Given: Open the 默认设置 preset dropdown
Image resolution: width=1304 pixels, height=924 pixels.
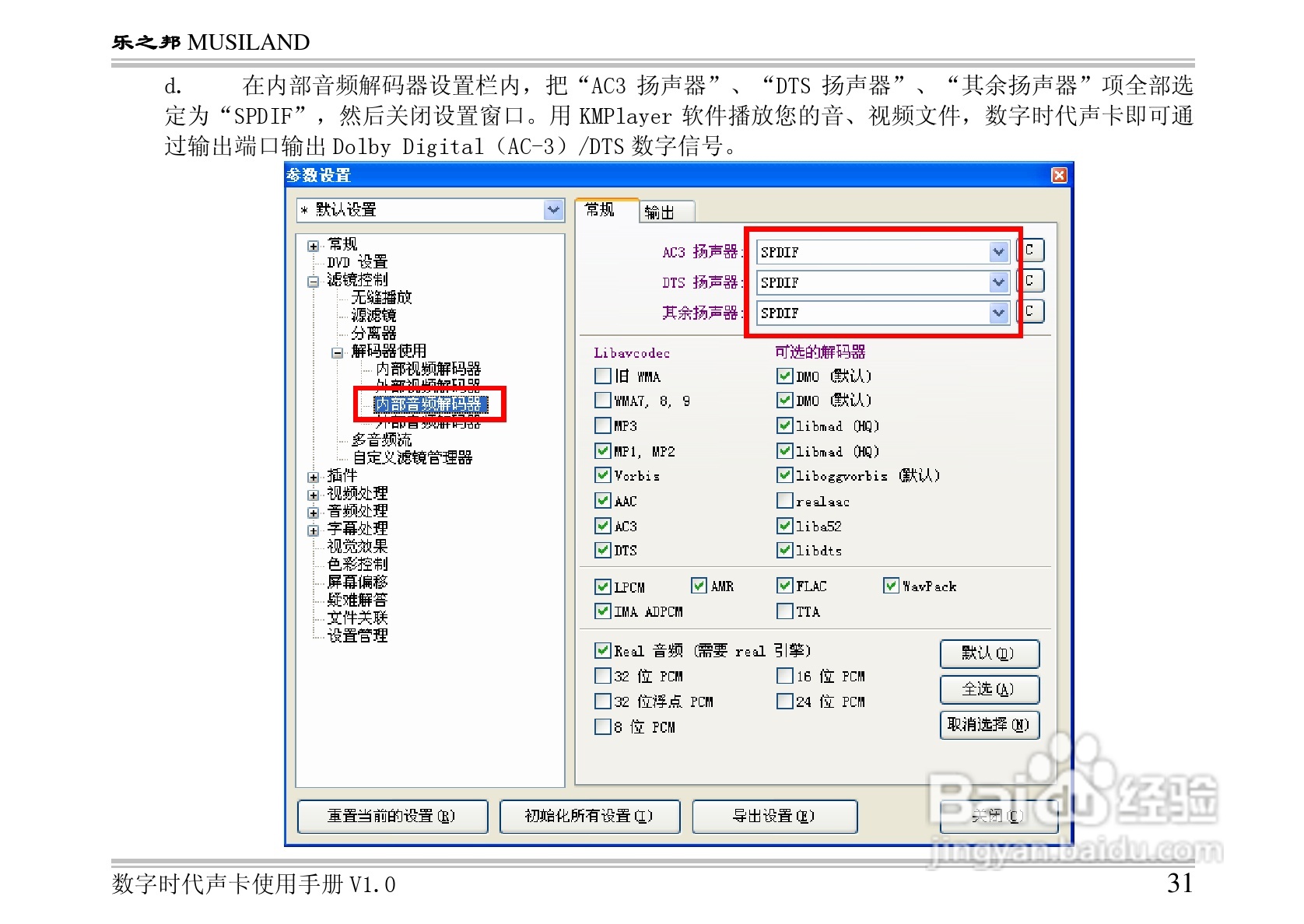Looking at the screenshot, I should click(553, 209).
